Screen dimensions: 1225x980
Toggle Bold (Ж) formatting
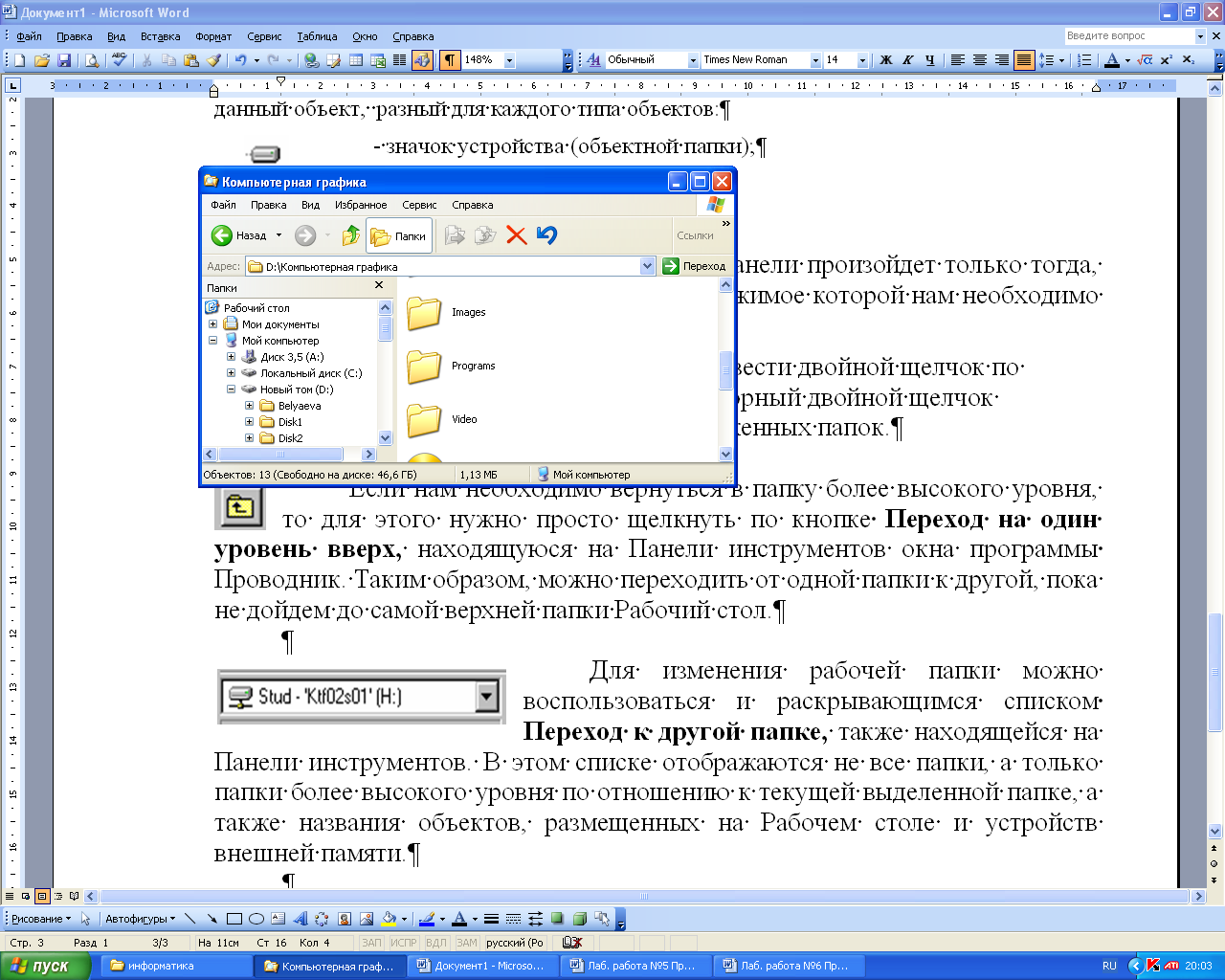(x=886, y=60)
